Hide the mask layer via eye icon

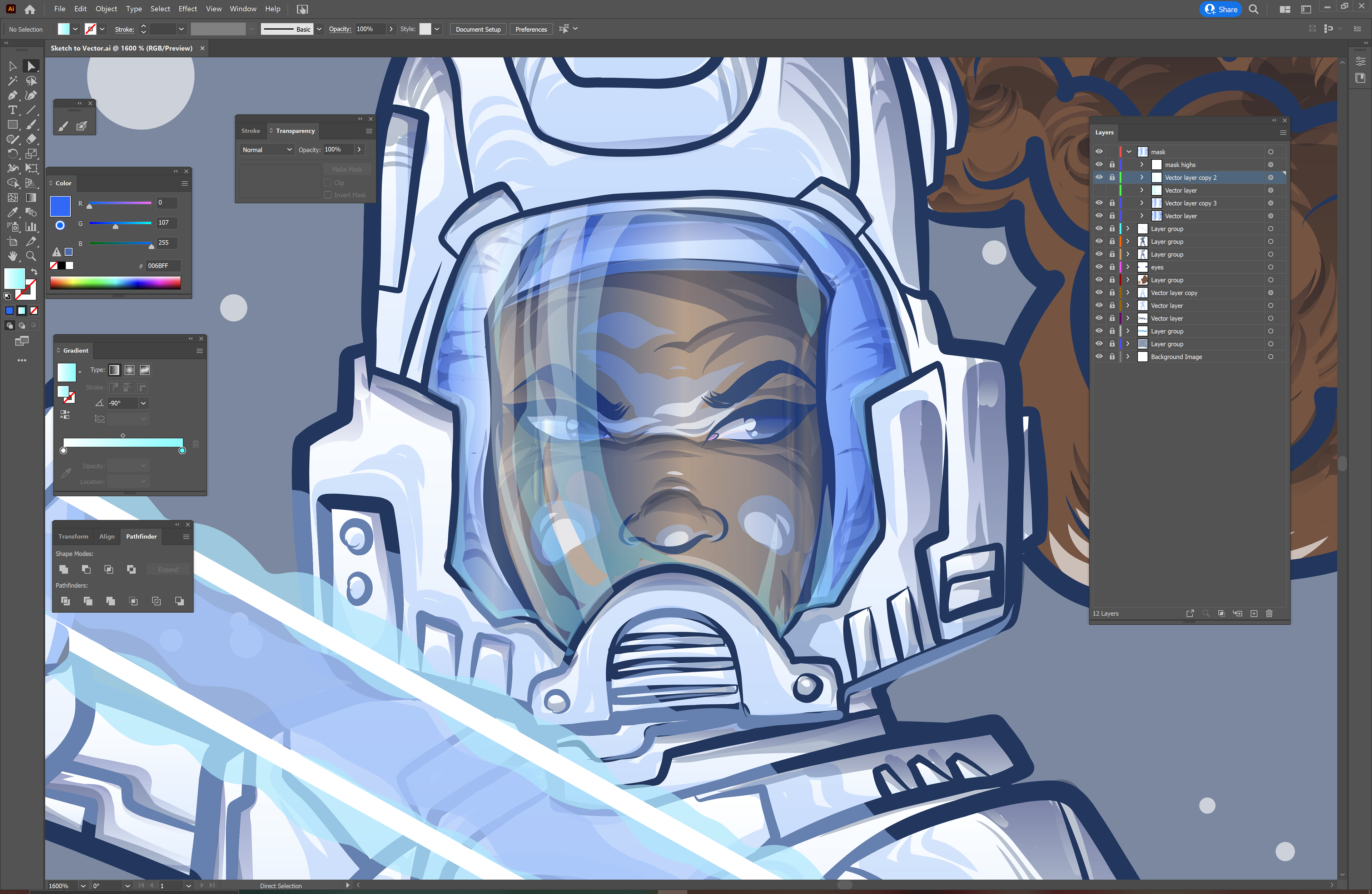(x=1099, y=151)
